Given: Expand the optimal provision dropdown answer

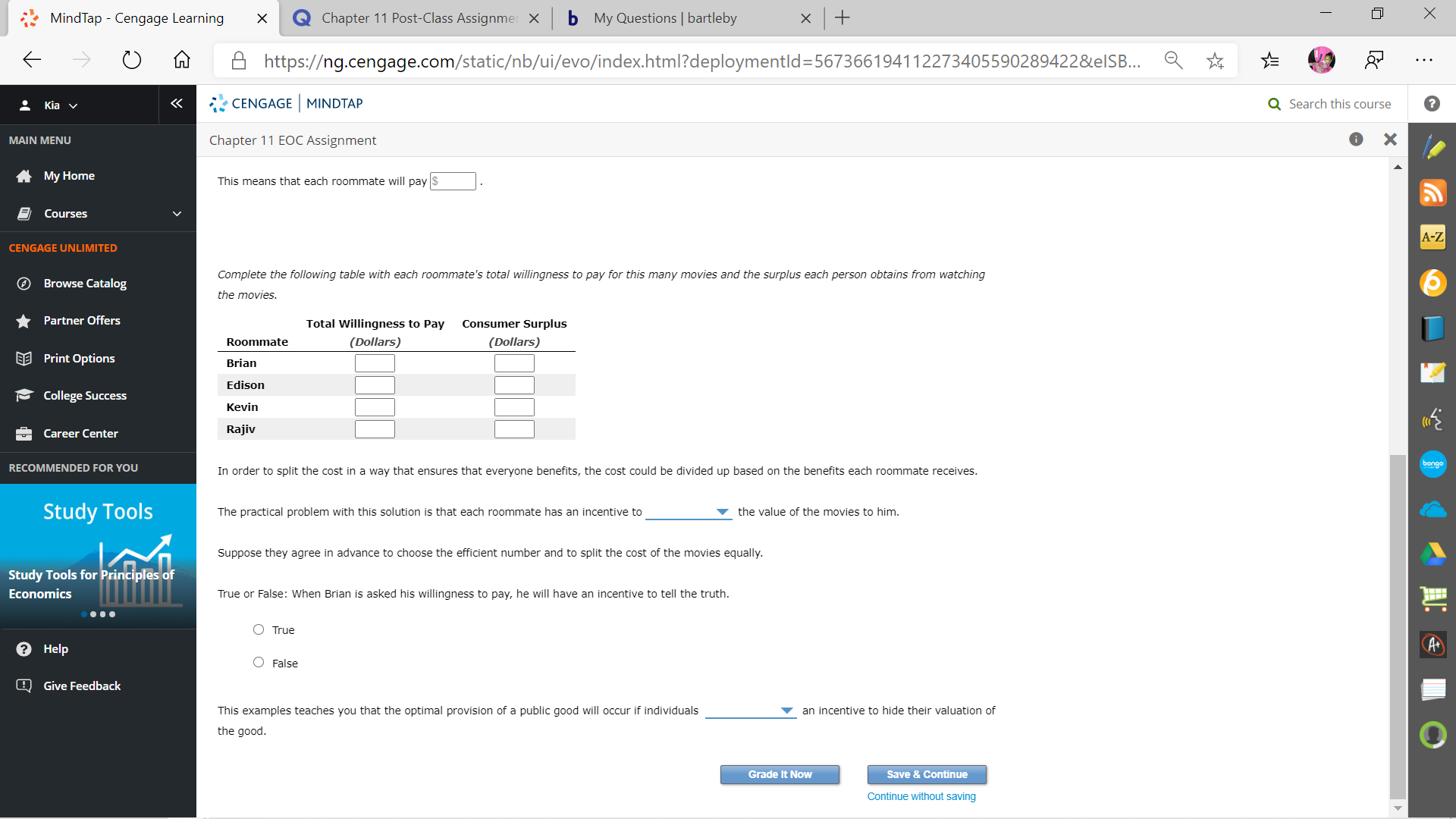Looking at the screenshot, I should (x=789, y=711).
